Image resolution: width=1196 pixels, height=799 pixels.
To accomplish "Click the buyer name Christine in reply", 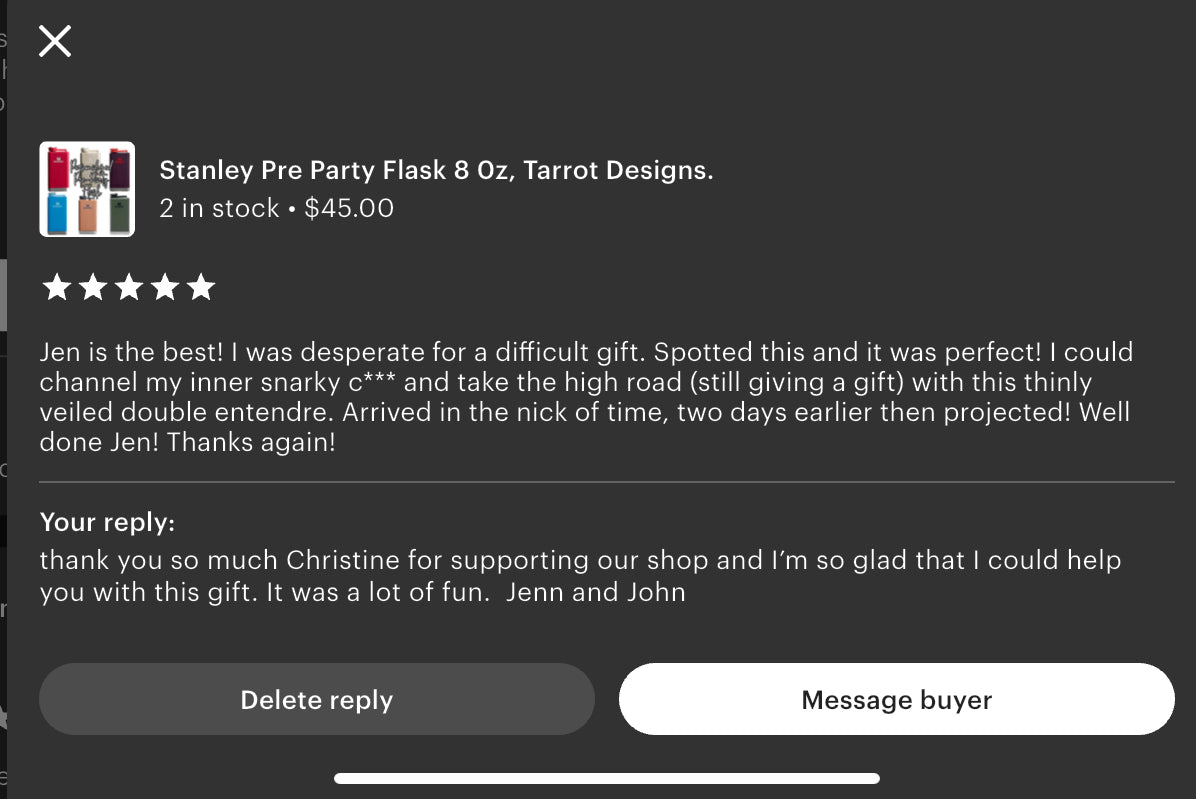I will pos(343,560).
